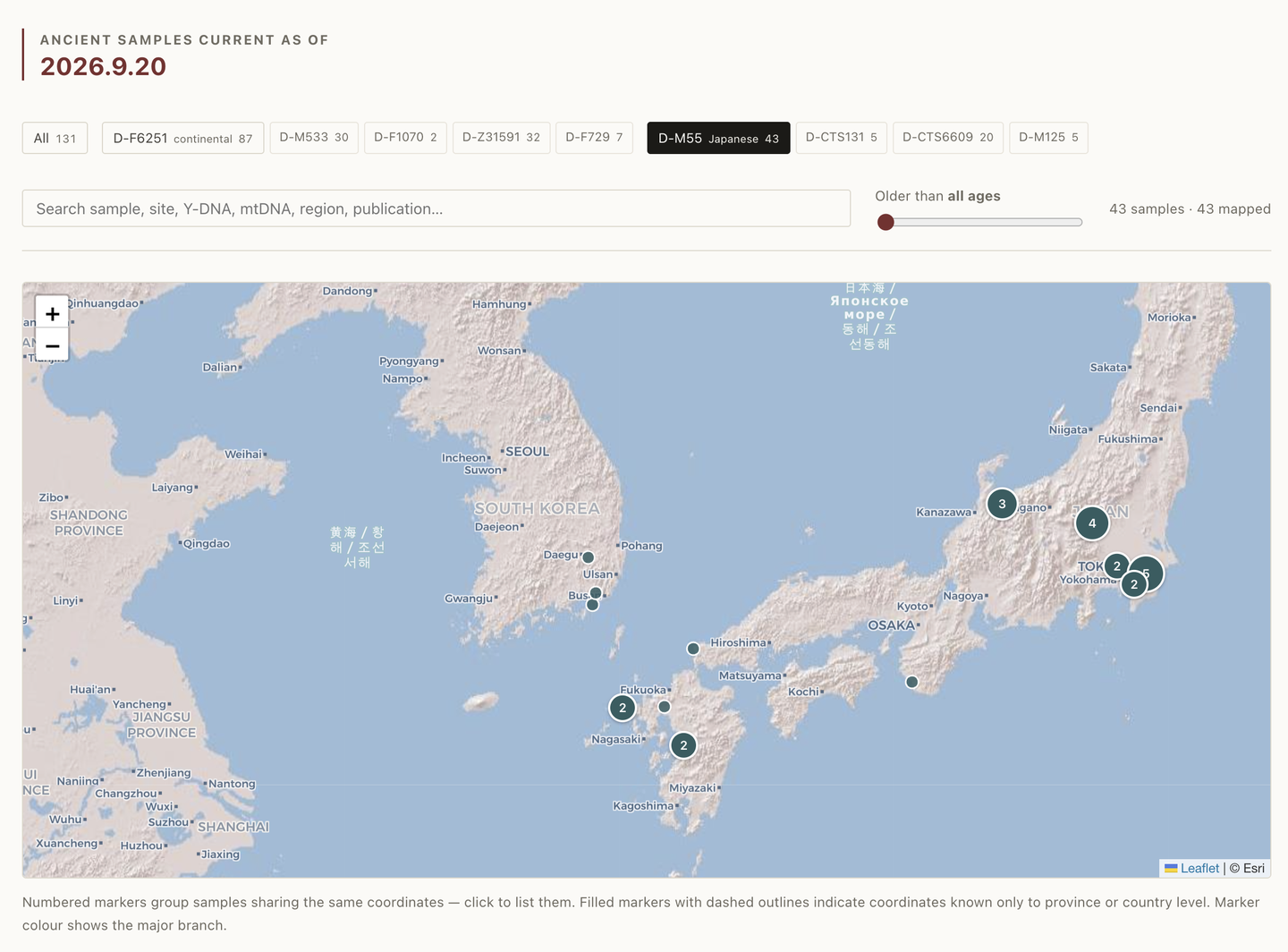Click the cluster marker 2 west of Fukuoka
Image resolution: width=1288 pixels, height=952 pixels.
[x=623, y=708]
